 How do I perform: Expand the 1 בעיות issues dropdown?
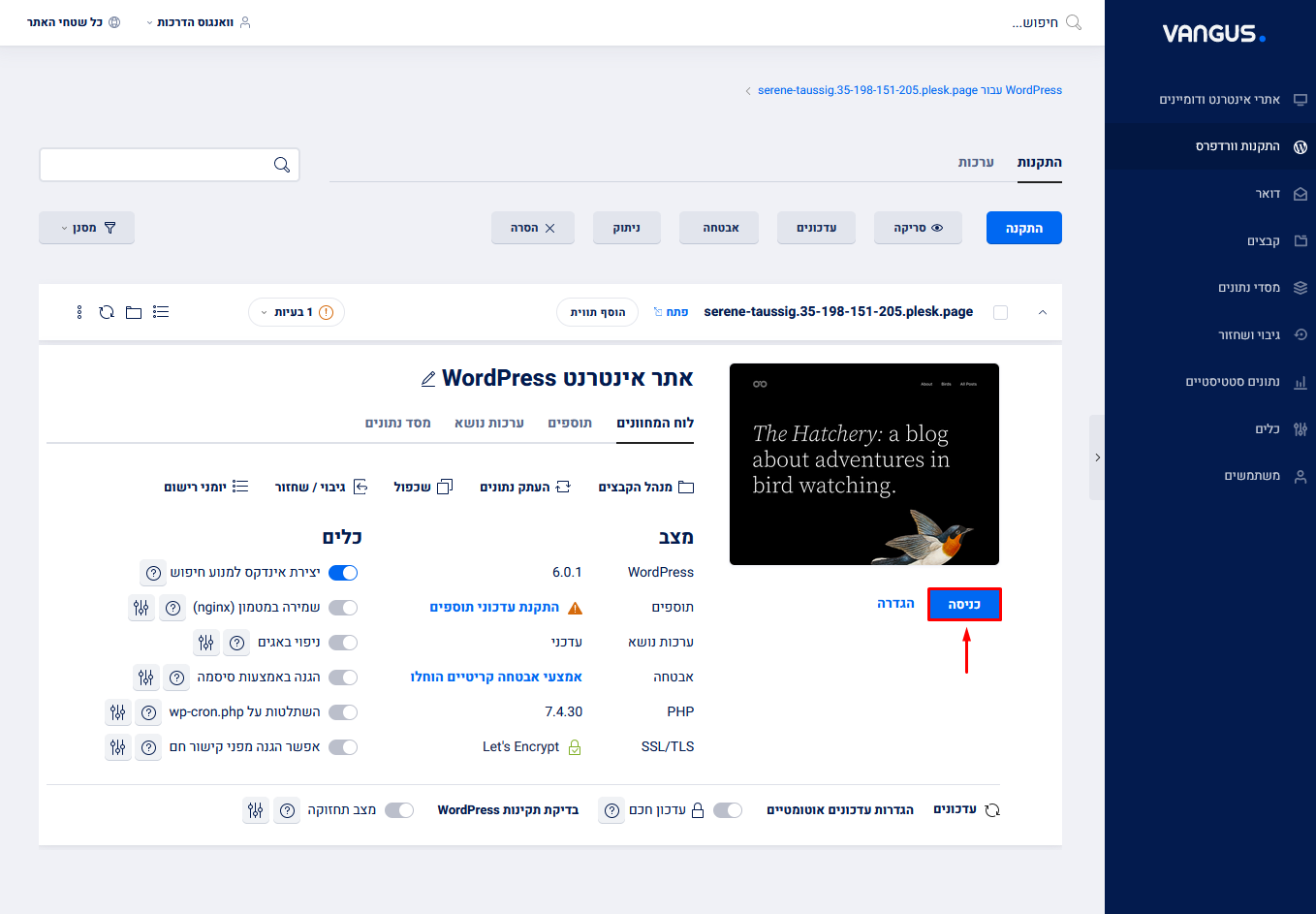tap(297, 312)
